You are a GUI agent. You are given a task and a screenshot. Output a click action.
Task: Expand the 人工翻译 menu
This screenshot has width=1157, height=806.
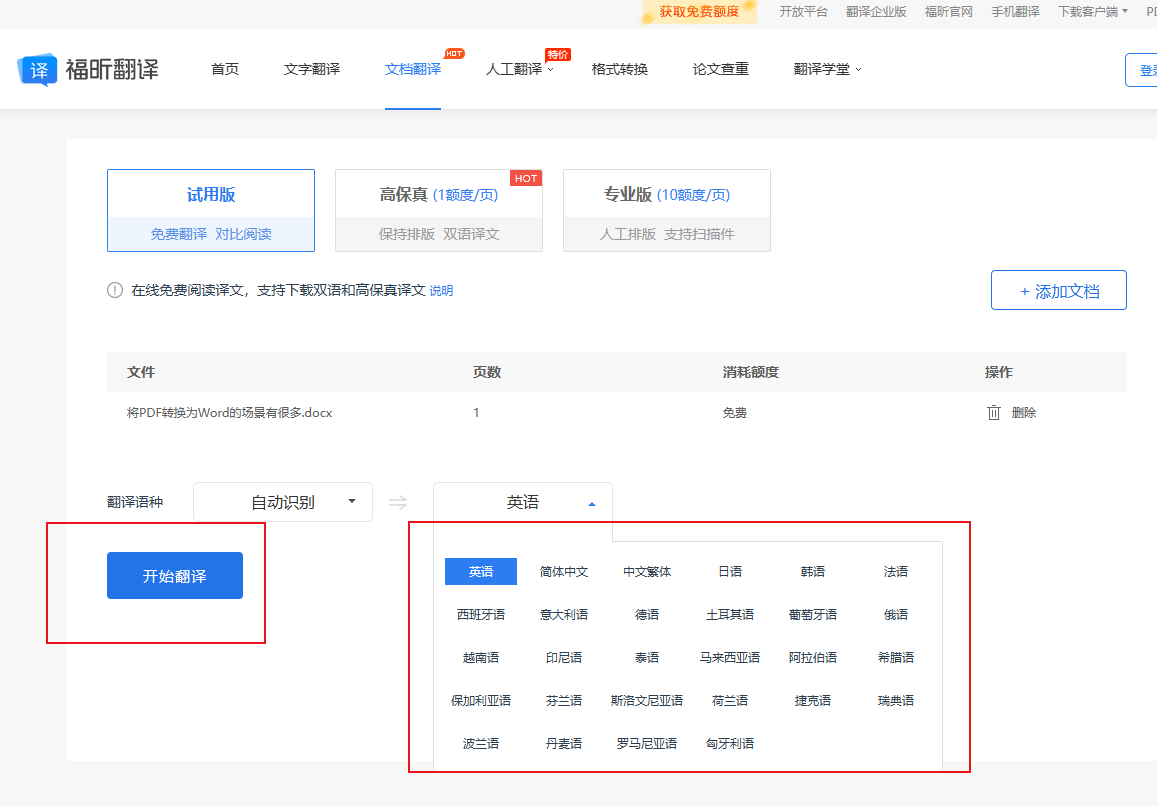tap(519, 69)
